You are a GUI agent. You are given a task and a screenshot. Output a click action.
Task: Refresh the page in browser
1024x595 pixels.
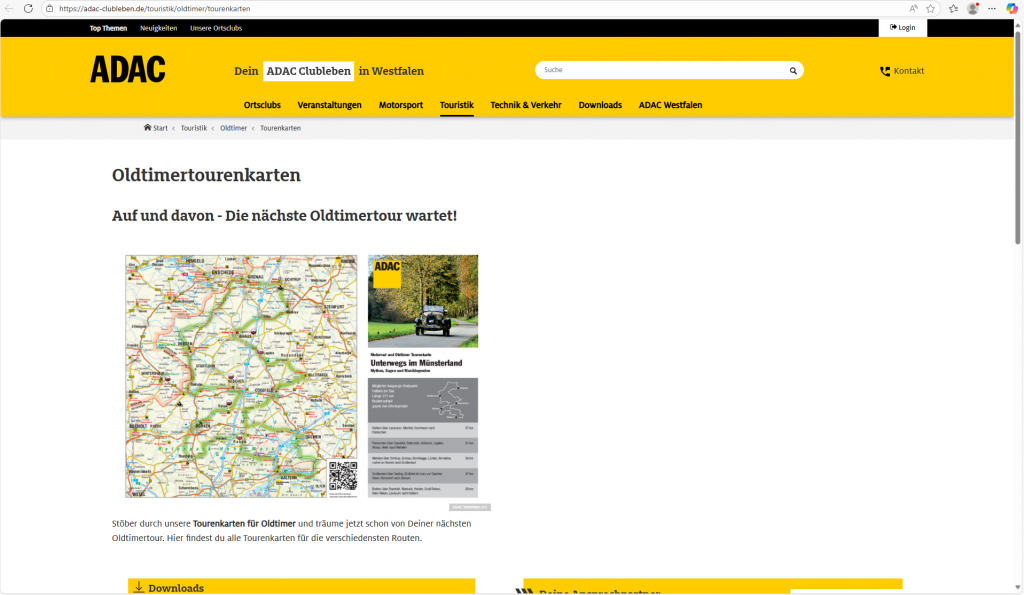point(28,8)
